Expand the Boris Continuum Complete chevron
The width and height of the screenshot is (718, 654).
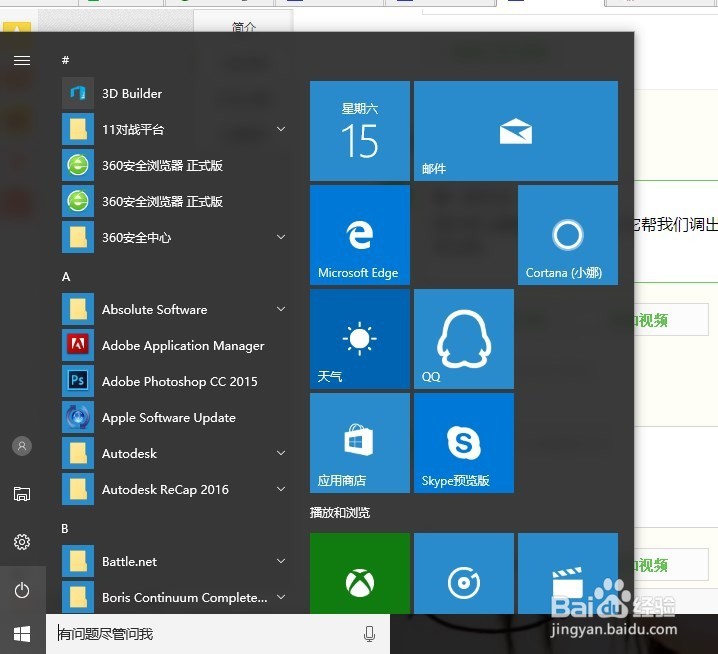point(281,597)
